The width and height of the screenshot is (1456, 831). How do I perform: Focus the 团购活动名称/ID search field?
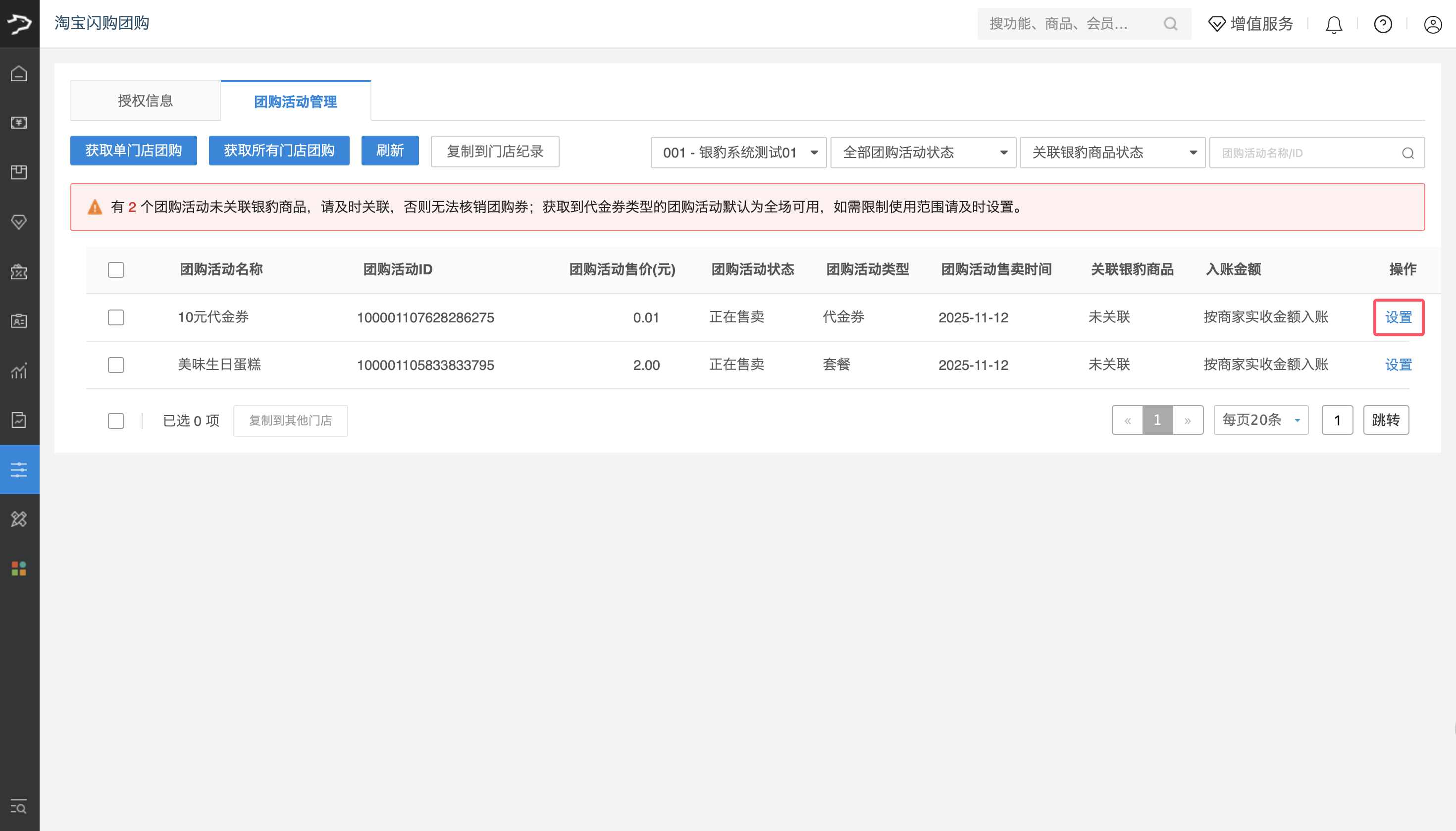[1307, 153]
